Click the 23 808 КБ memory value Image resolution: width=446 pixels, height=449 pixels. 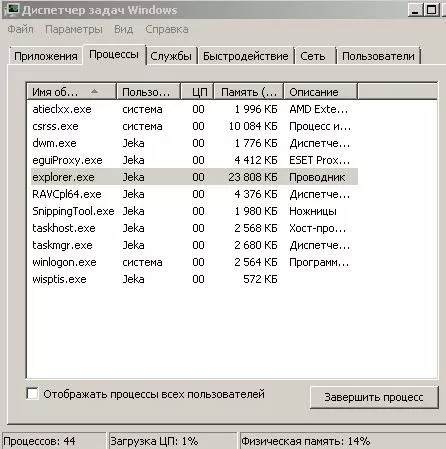(253, 177)
